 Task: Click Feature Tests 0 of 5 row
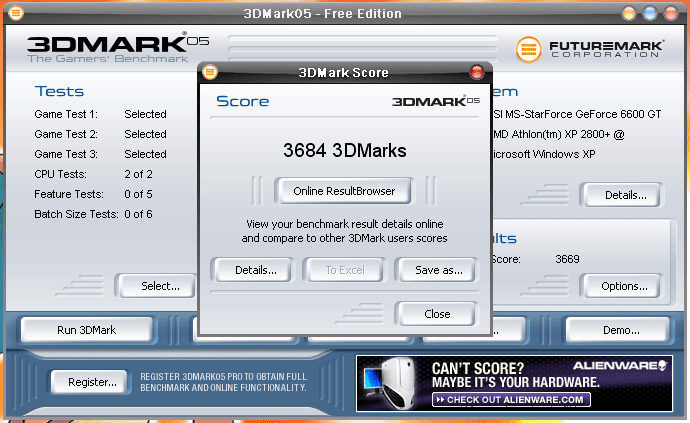pyautogui.click(x=93, y=194)
